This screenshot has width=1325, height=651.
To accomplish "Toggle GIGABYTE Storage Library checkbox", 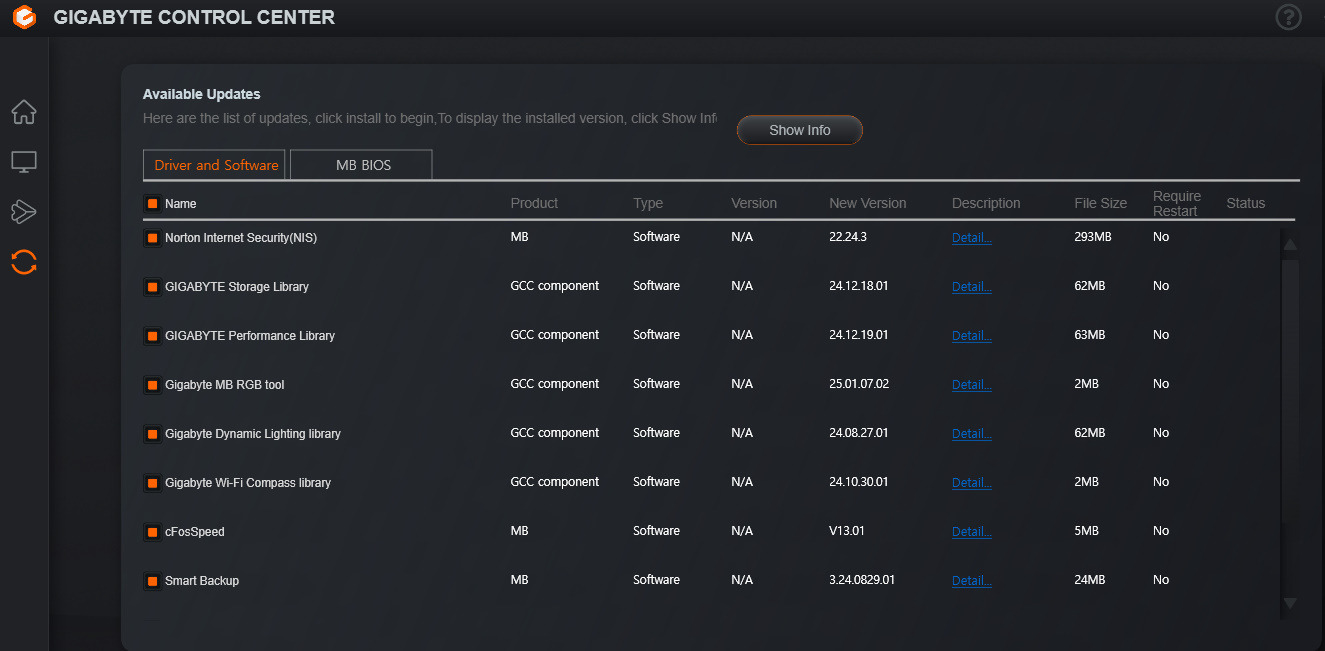I will pos(152,287).
